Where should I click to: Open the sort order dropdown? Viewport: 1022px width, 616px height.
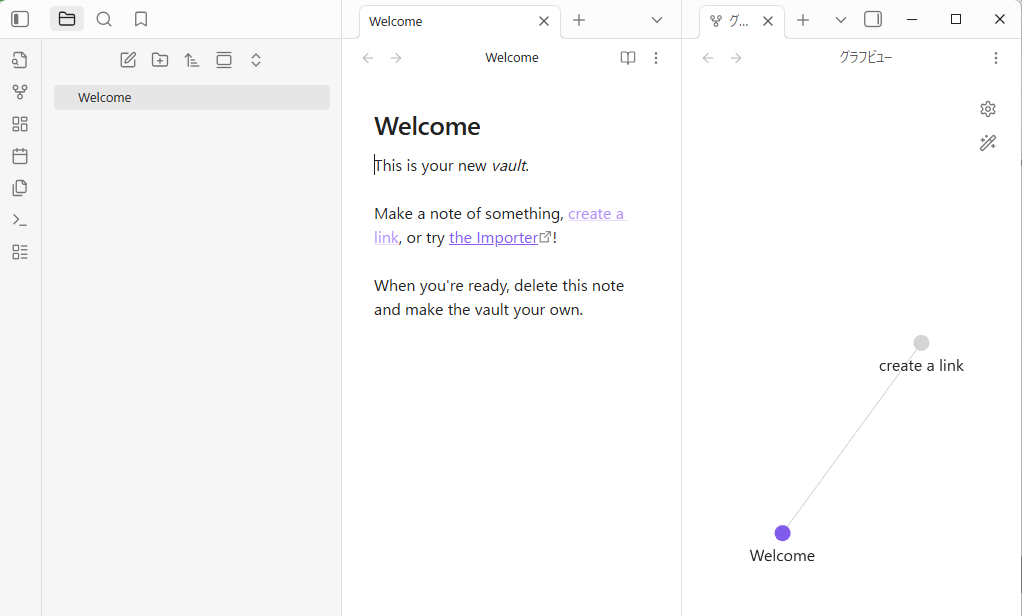pos(192,60)
